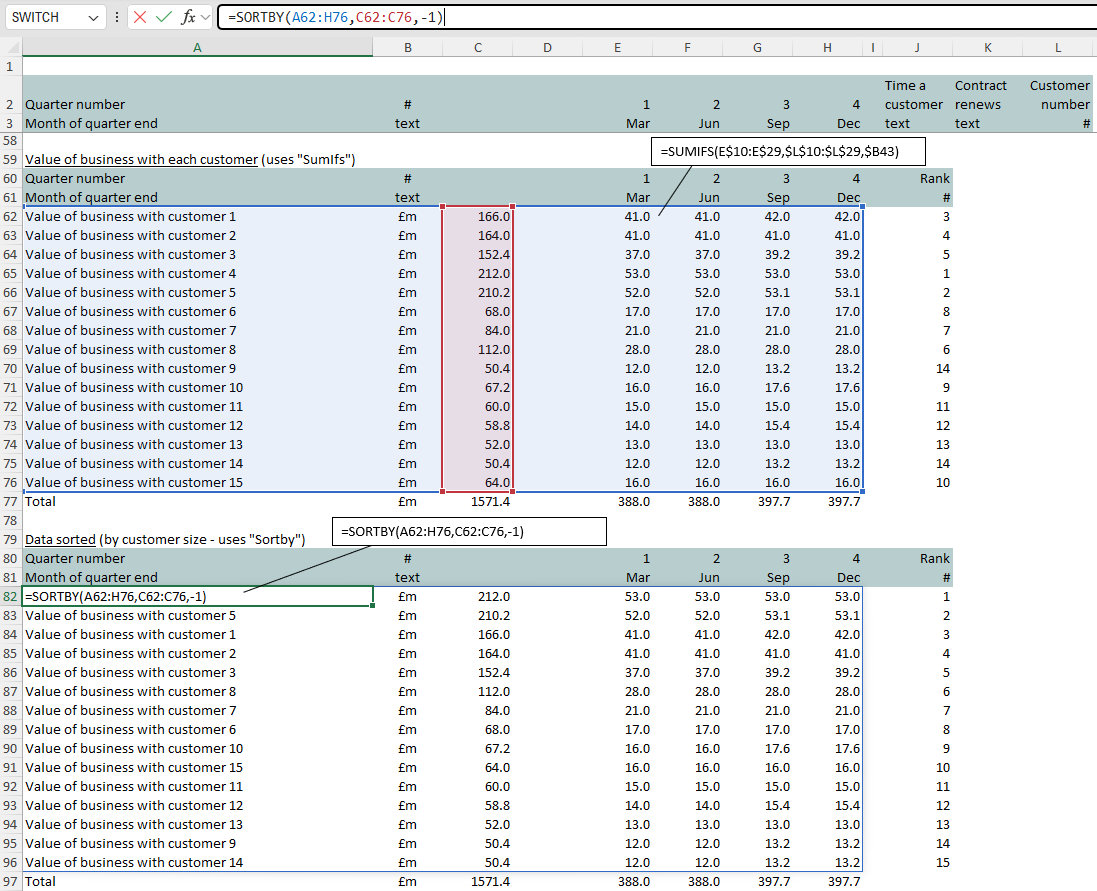Confirm the formula with the green checkmark
1097x891 pixels.
click(164, 17)
